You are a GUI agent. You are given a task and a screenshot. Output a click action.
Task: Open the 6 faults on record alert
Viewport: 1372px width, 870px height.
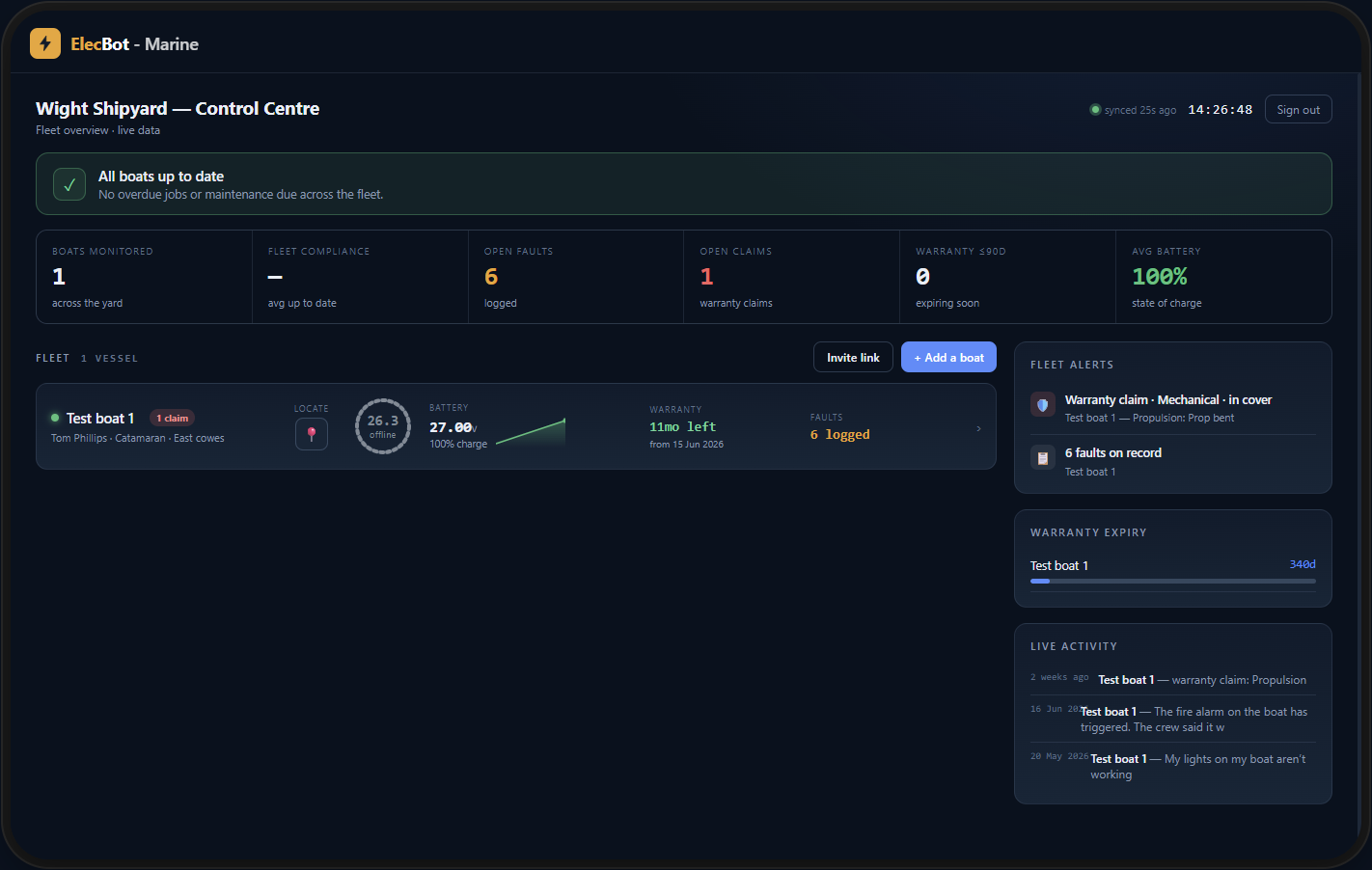(x=1173, y=461)
